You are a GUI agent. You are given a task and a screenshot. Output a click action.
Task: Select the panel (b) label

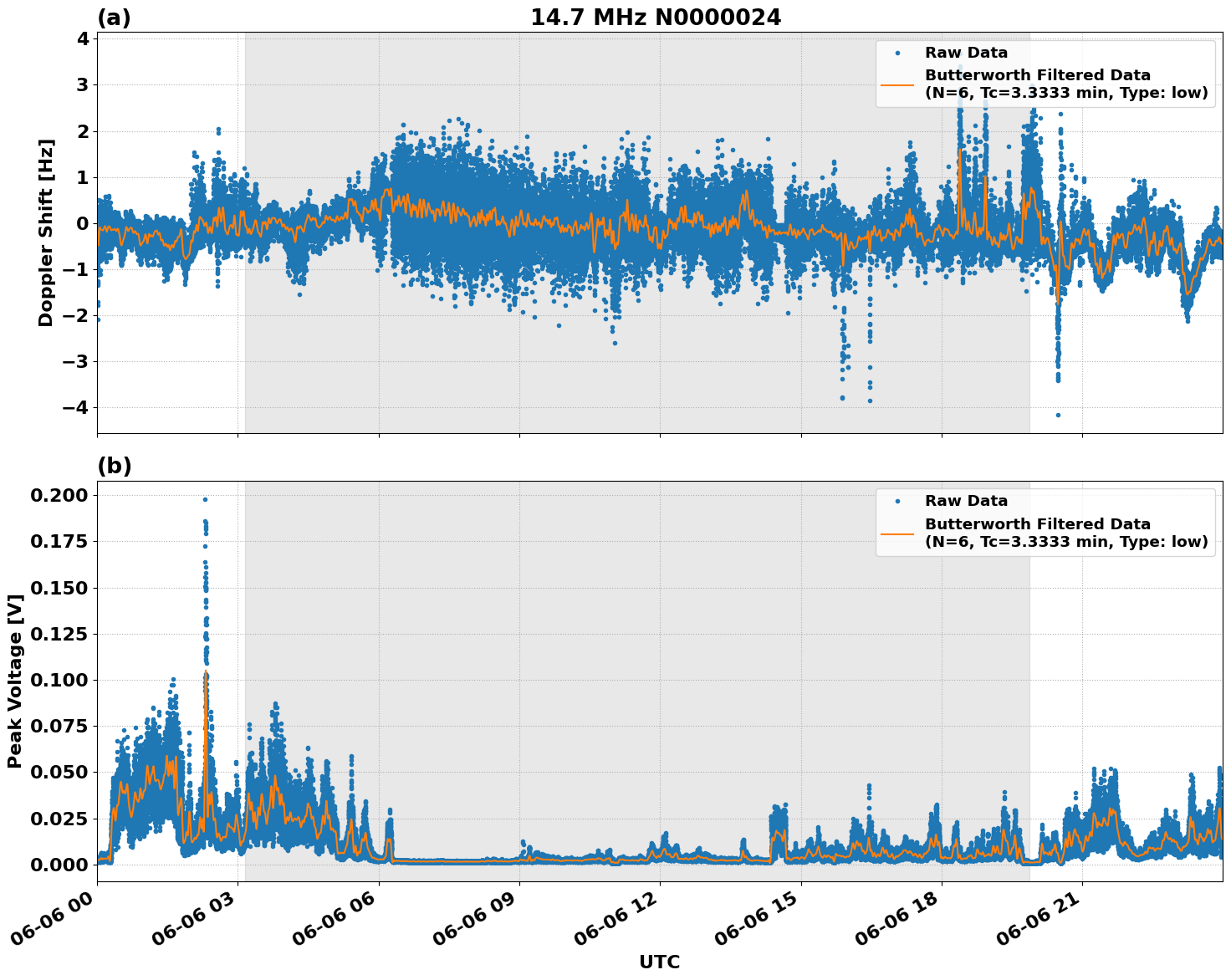[115, 464]
